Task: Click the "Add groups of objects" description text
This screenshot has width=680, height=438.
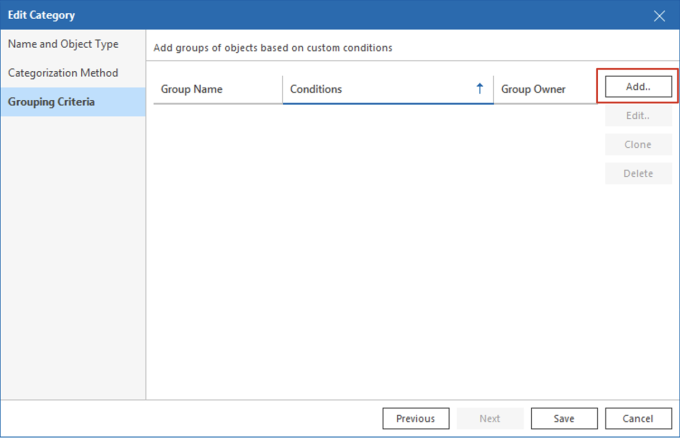Action: click(x=272, y=47)
